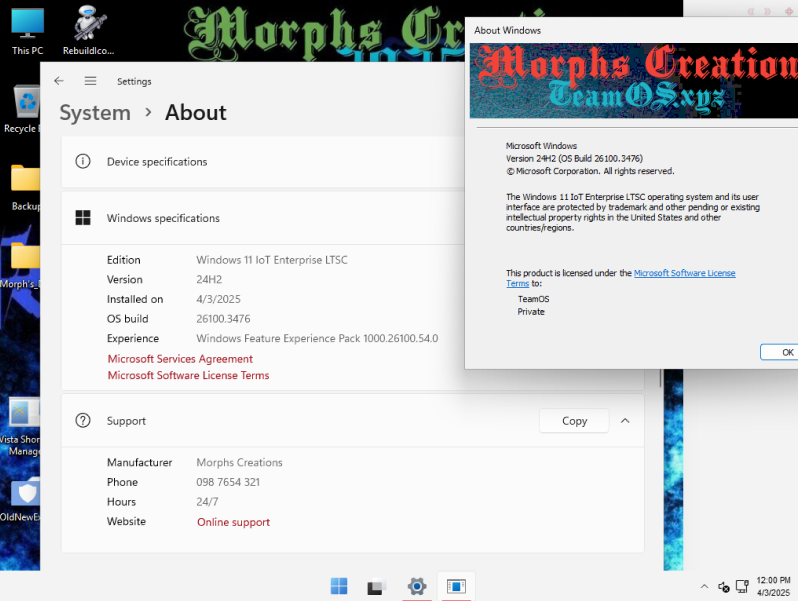Collapse the Support section with the chevron
Image resolution: width=798 pixels, height=601 pixels.
(x=625, y=421)
